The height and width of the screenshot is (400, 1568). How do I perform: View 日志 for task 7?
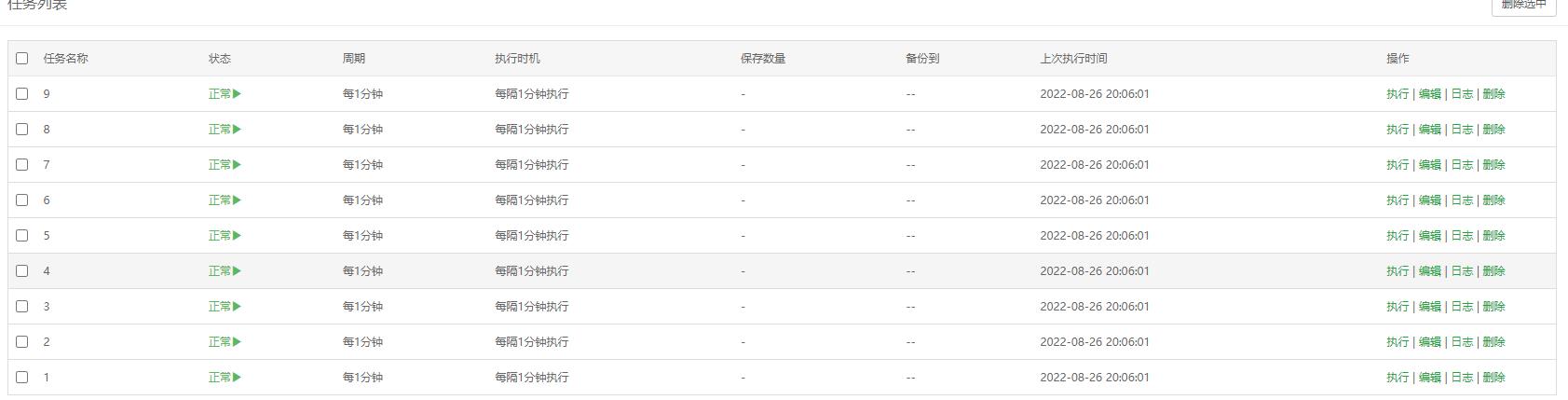click(1462, 165)
